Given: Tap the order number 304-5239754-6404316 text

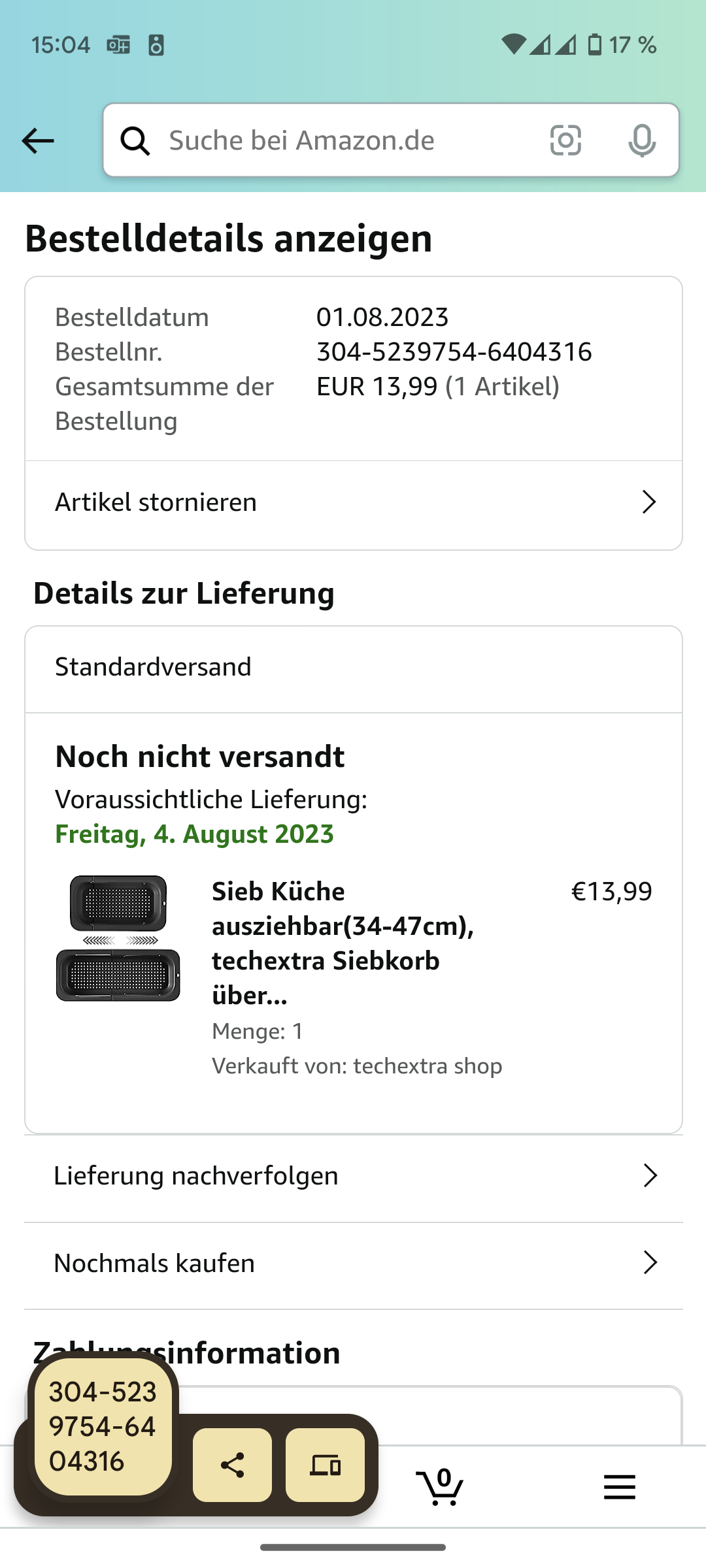Looking at the screenshot, I should pyautogui.click(x=454, y=352).
